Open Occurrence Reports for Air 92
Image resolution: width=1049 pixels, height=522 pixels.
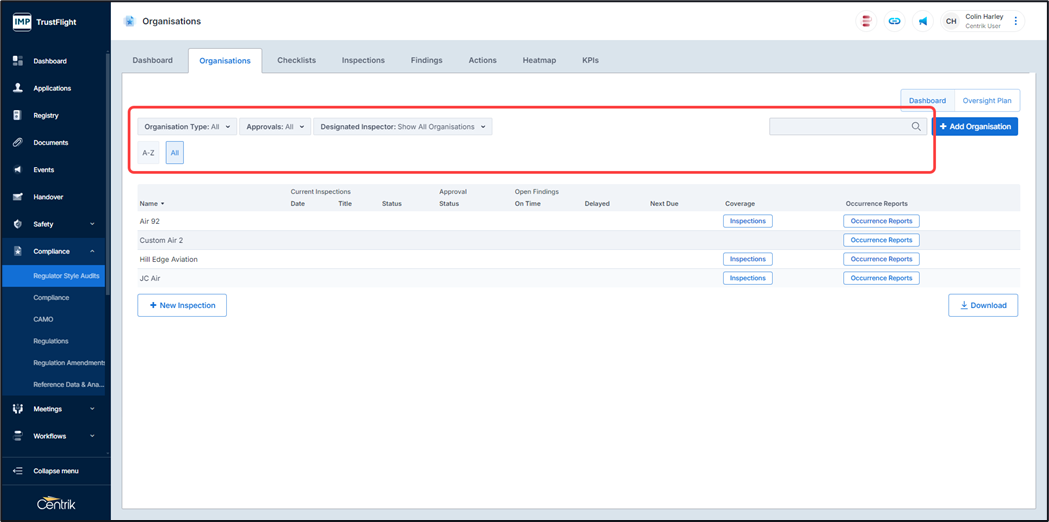click(881, 221)
